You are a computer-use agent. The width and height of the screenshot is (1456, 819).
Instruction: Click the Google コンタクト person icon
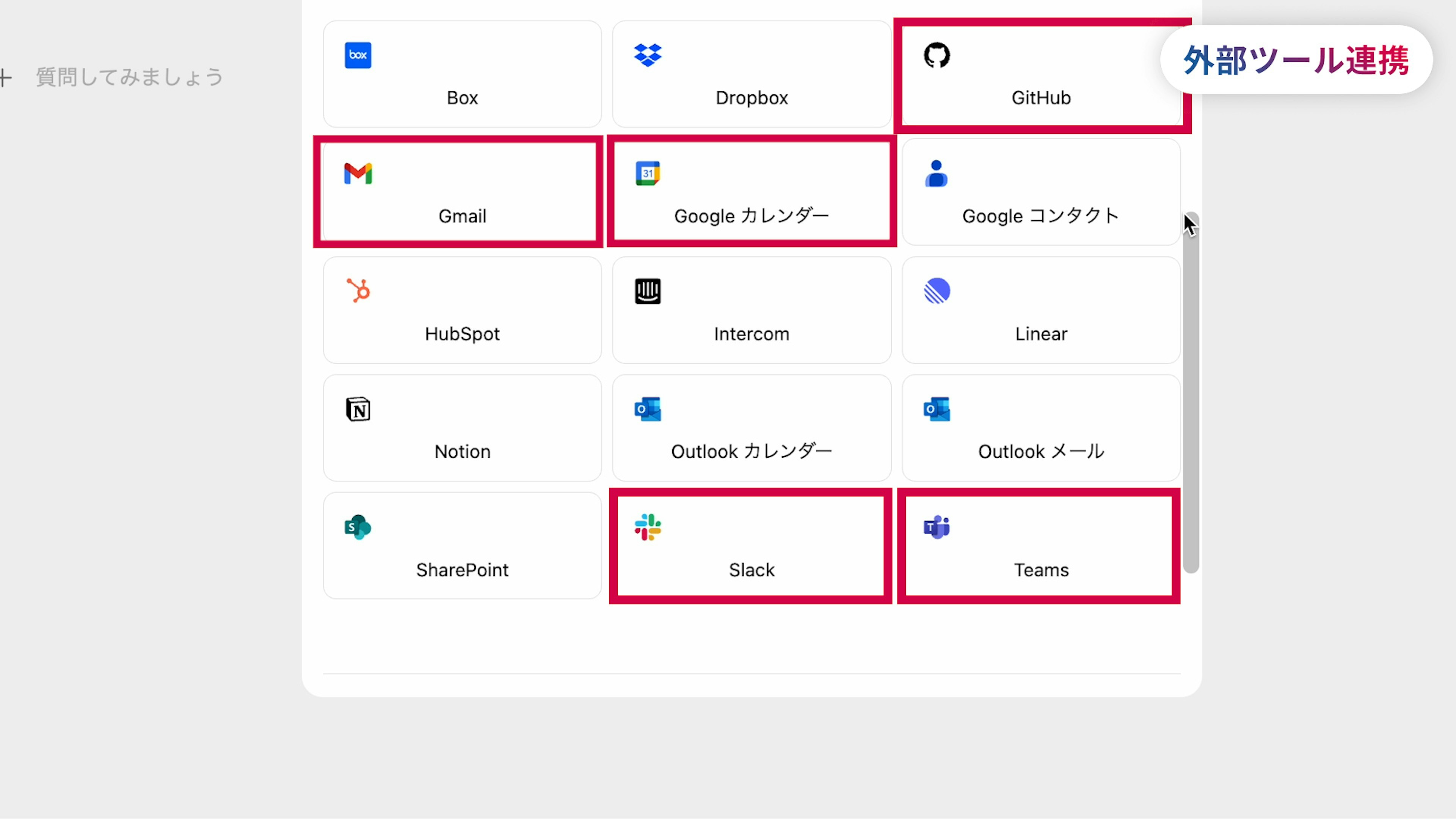(x=937, y=174)
